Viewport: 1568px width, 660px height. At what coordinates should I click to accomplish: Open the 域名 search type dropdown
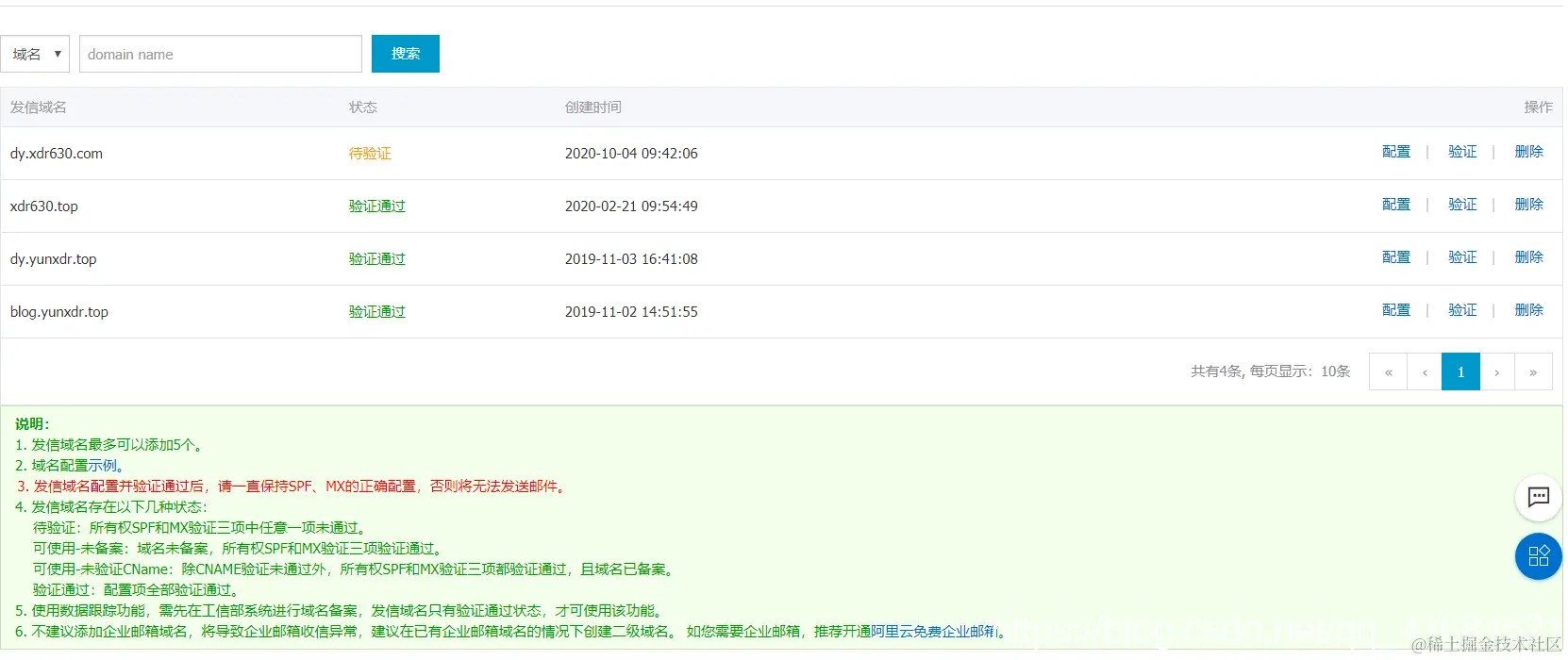click(35, 54)
